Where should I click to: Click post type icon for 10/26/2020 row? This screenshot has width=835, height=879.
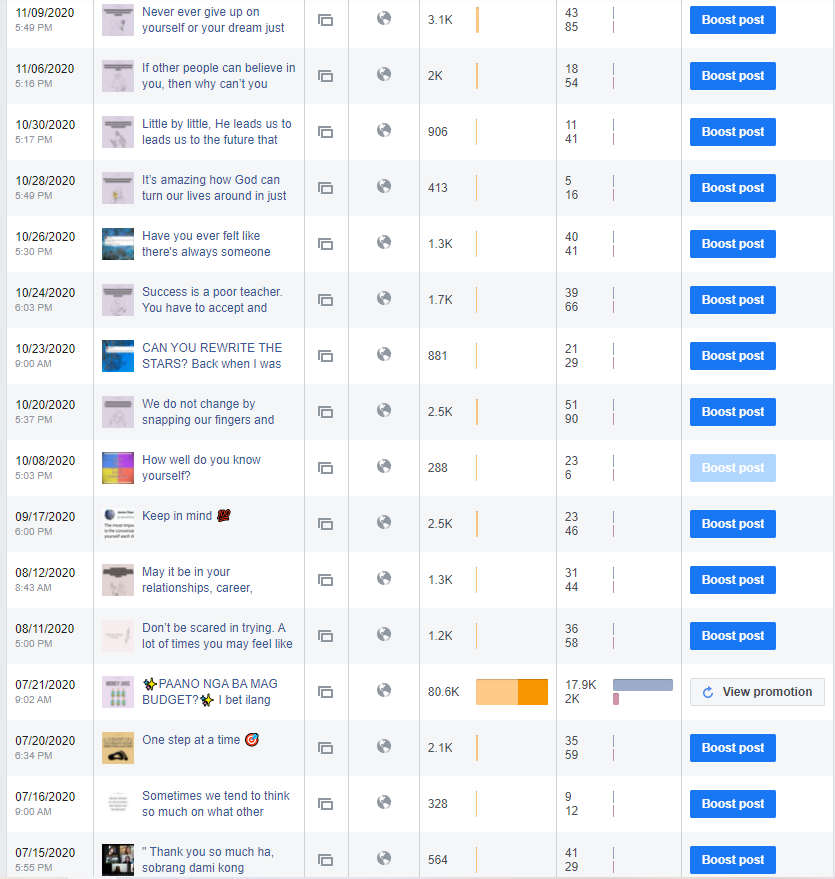coord(325,244)
